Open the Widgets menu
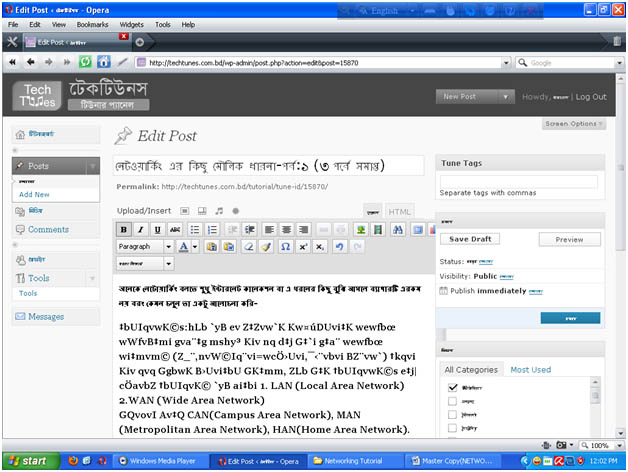Screen dimensions: 628x472 (131, 24)
